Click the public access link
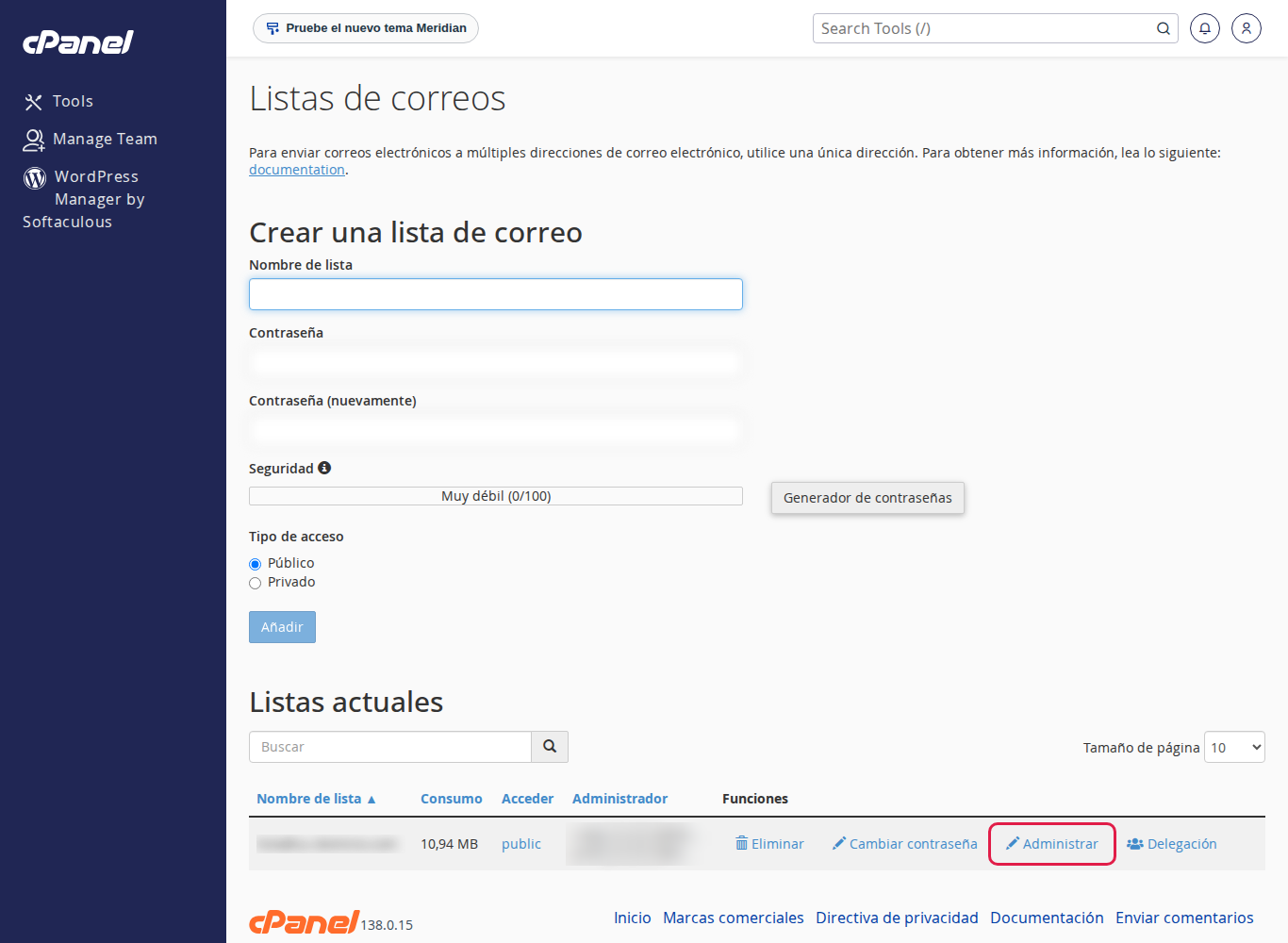 (521, 844)
